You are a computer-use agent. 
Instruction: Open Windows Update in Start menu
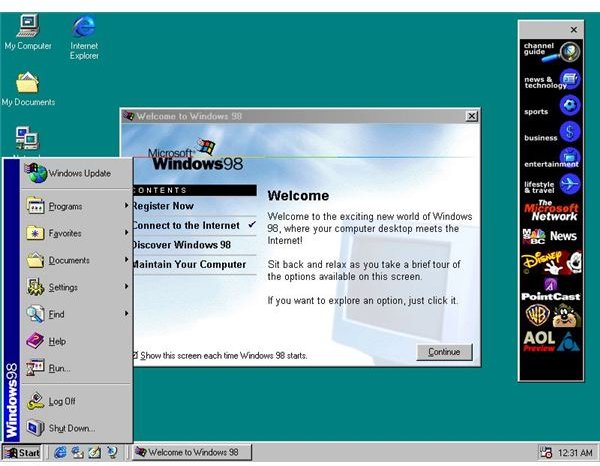(x=76, y=173)
